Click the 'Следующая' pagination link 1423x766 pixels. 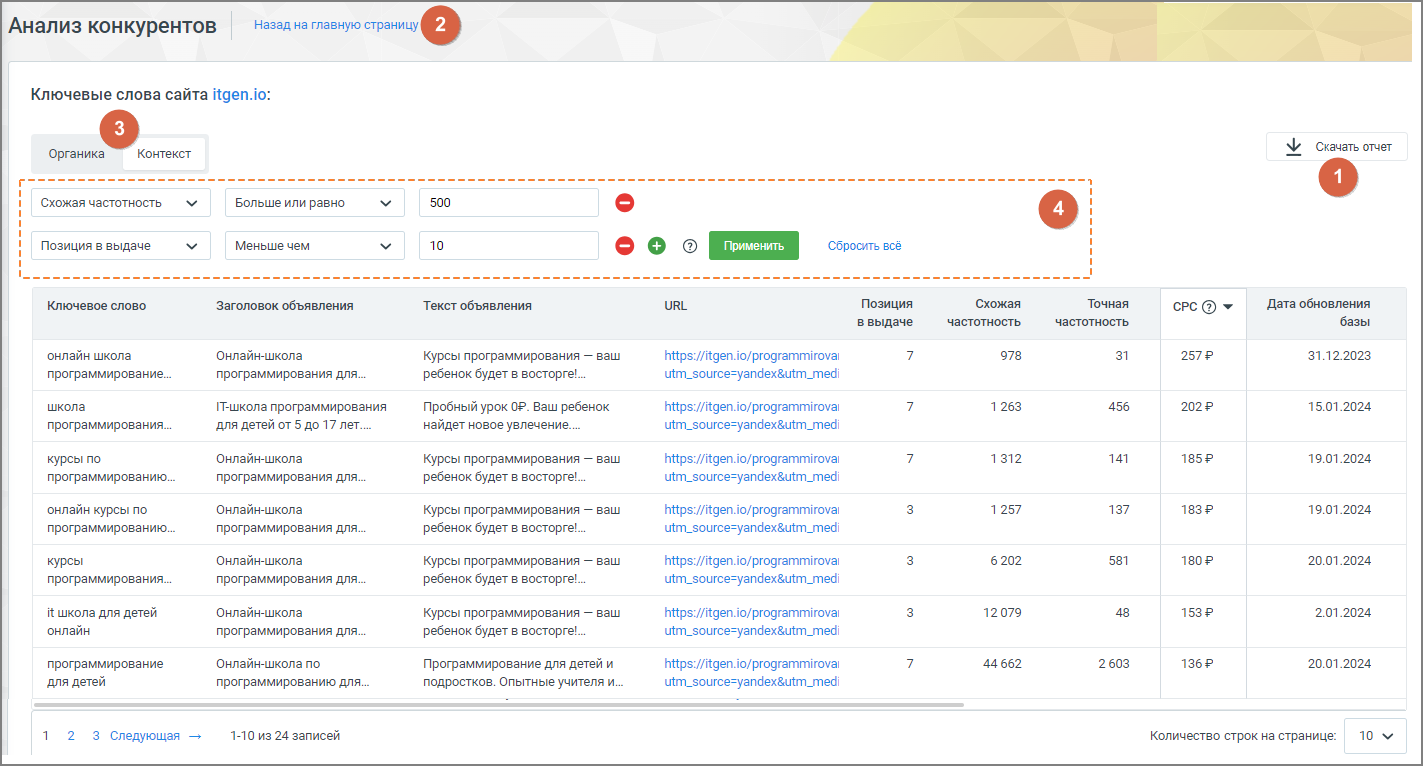click(x=145, y=736)
